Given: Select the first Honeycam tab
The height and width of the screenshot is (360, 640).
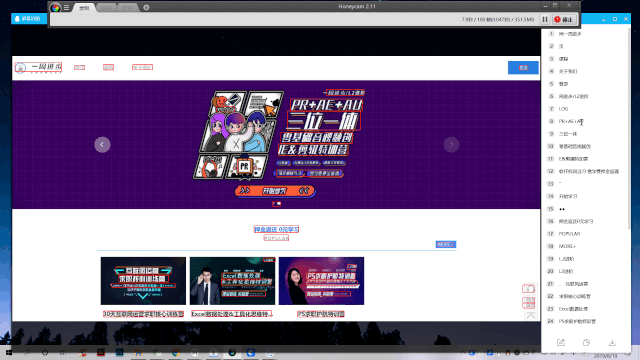Looking at the screenshot, I should click(x=84, y=8).
